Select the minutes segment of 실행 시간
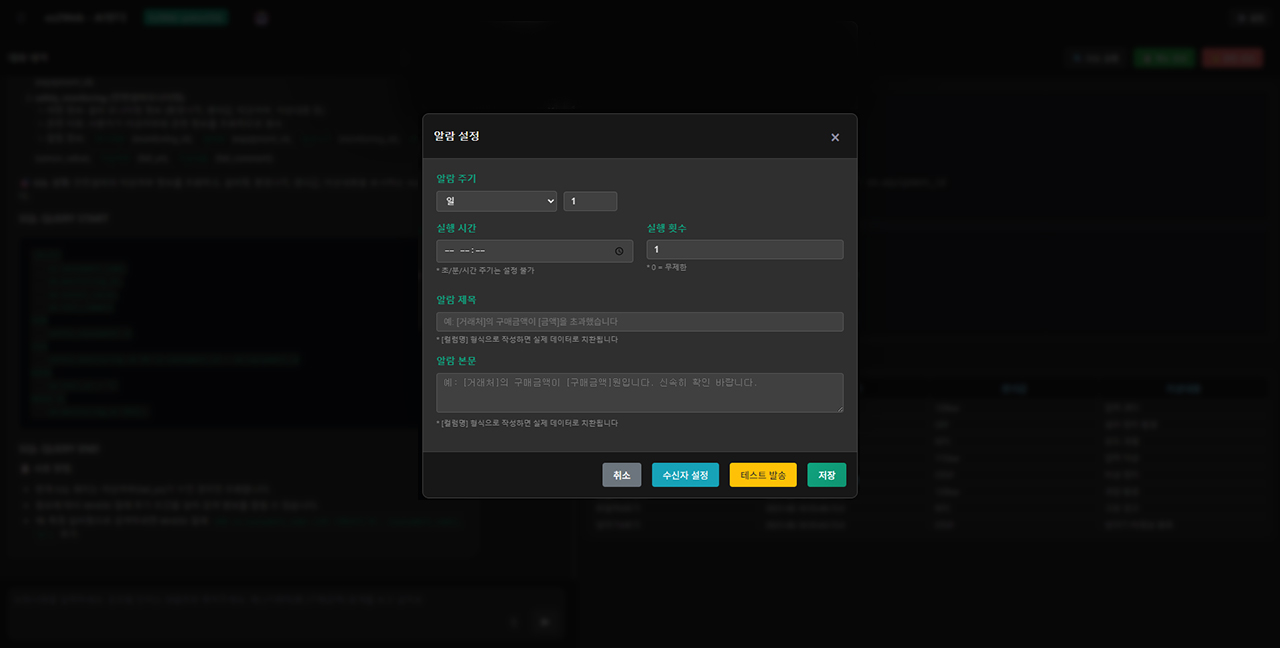The width and height of the screenshot is (1280, 648). point(480,251)
